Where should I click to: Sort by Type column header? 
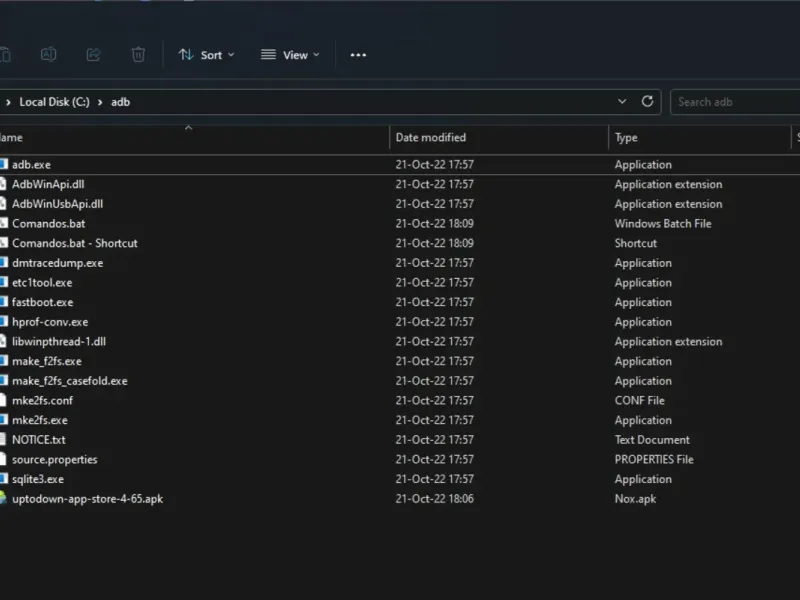626,138
